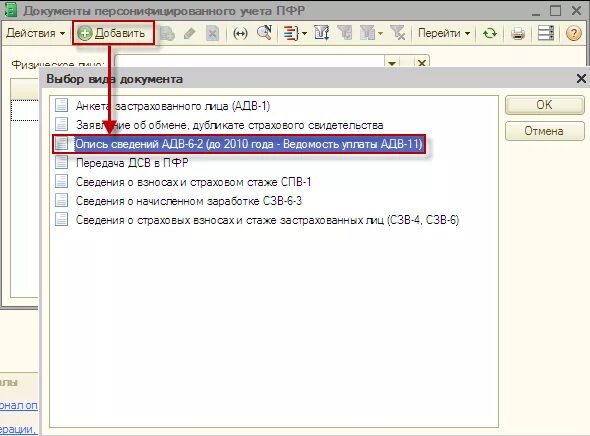Select Опись сведений АДВ-6-2 row
The image size is (590, 436).
pos(239,144)
